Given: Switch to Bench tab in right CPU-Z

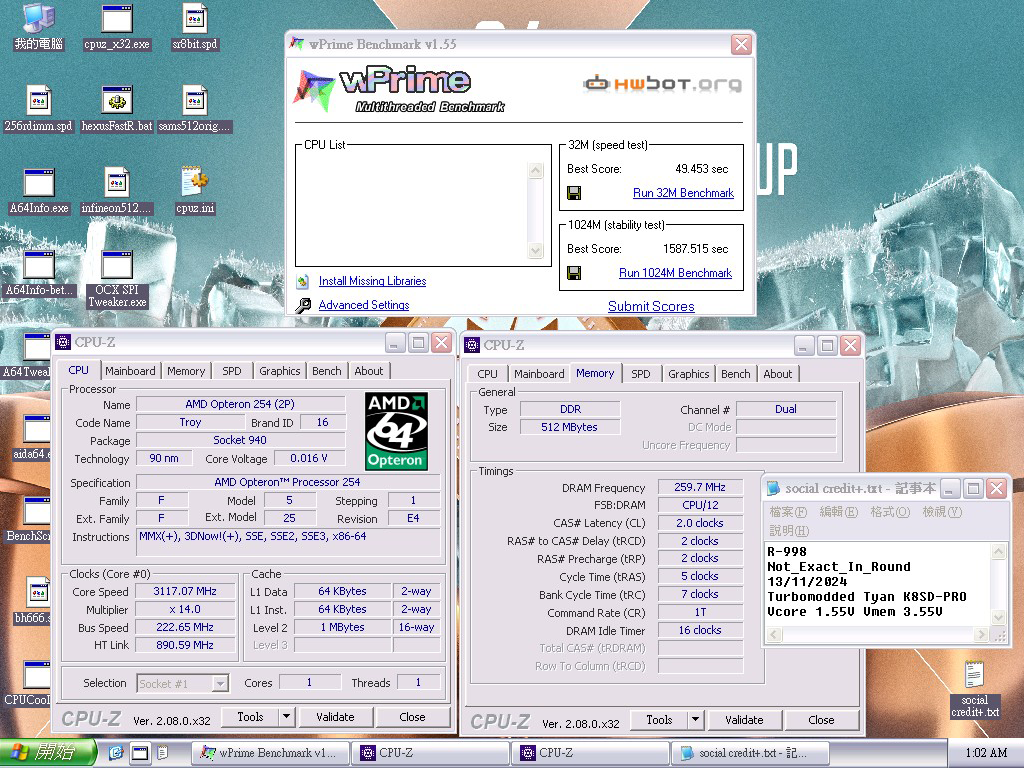Looking at the screenshot, I should [735, 374].
